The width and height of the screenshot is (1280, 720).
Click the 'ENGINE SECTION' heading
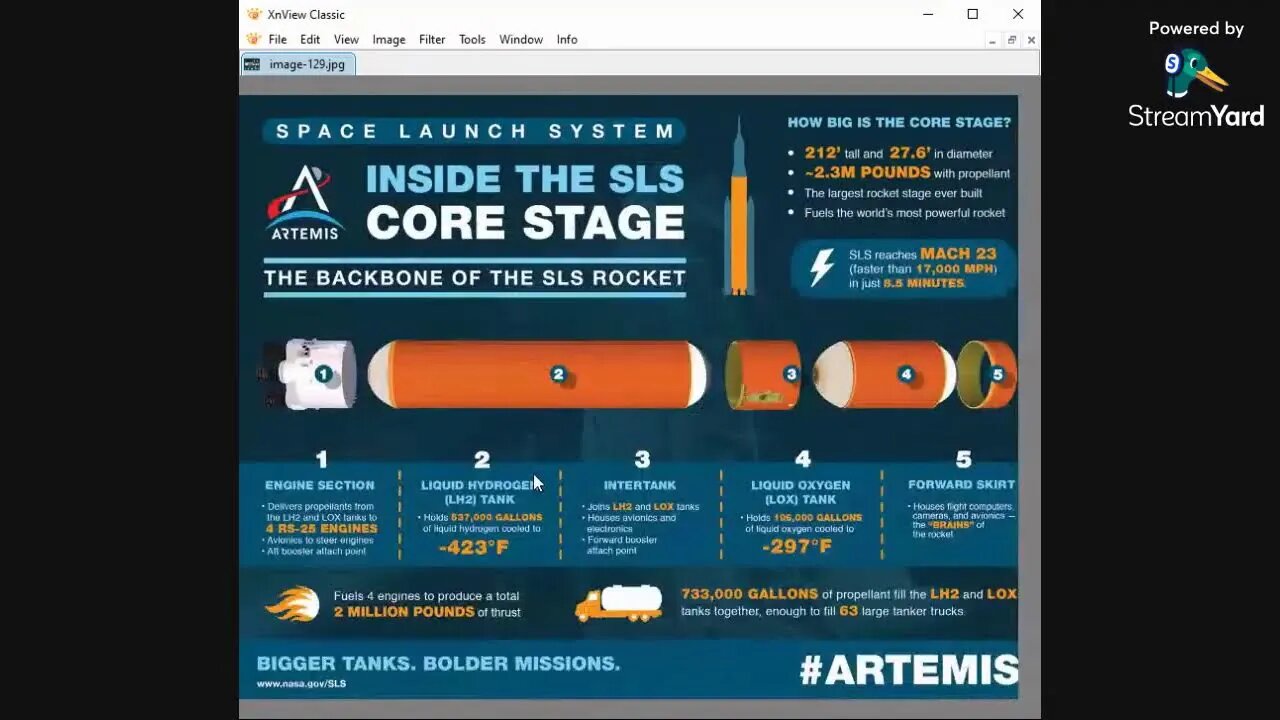click(x=320, y=485)
